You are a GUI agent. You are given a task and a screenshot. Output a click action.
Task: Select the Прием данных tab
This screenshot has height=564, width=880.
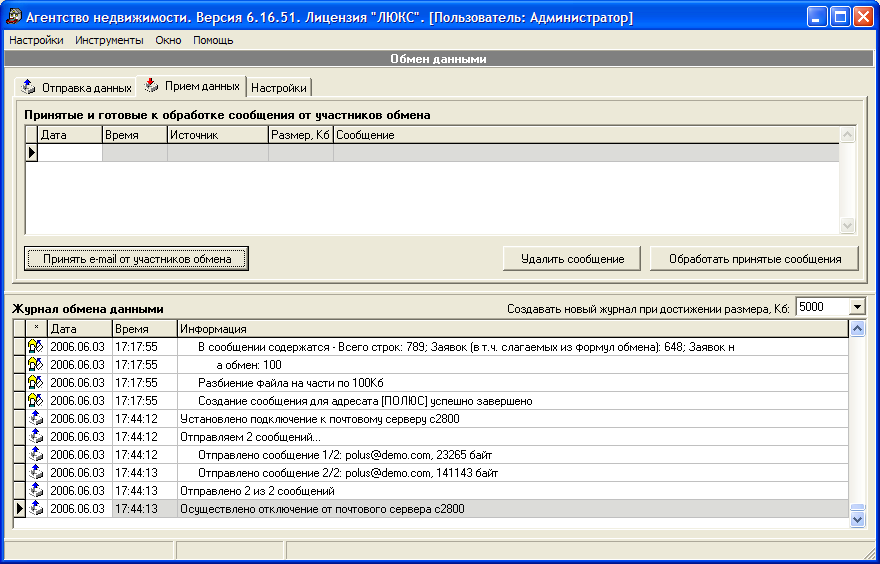pos(192,86)
